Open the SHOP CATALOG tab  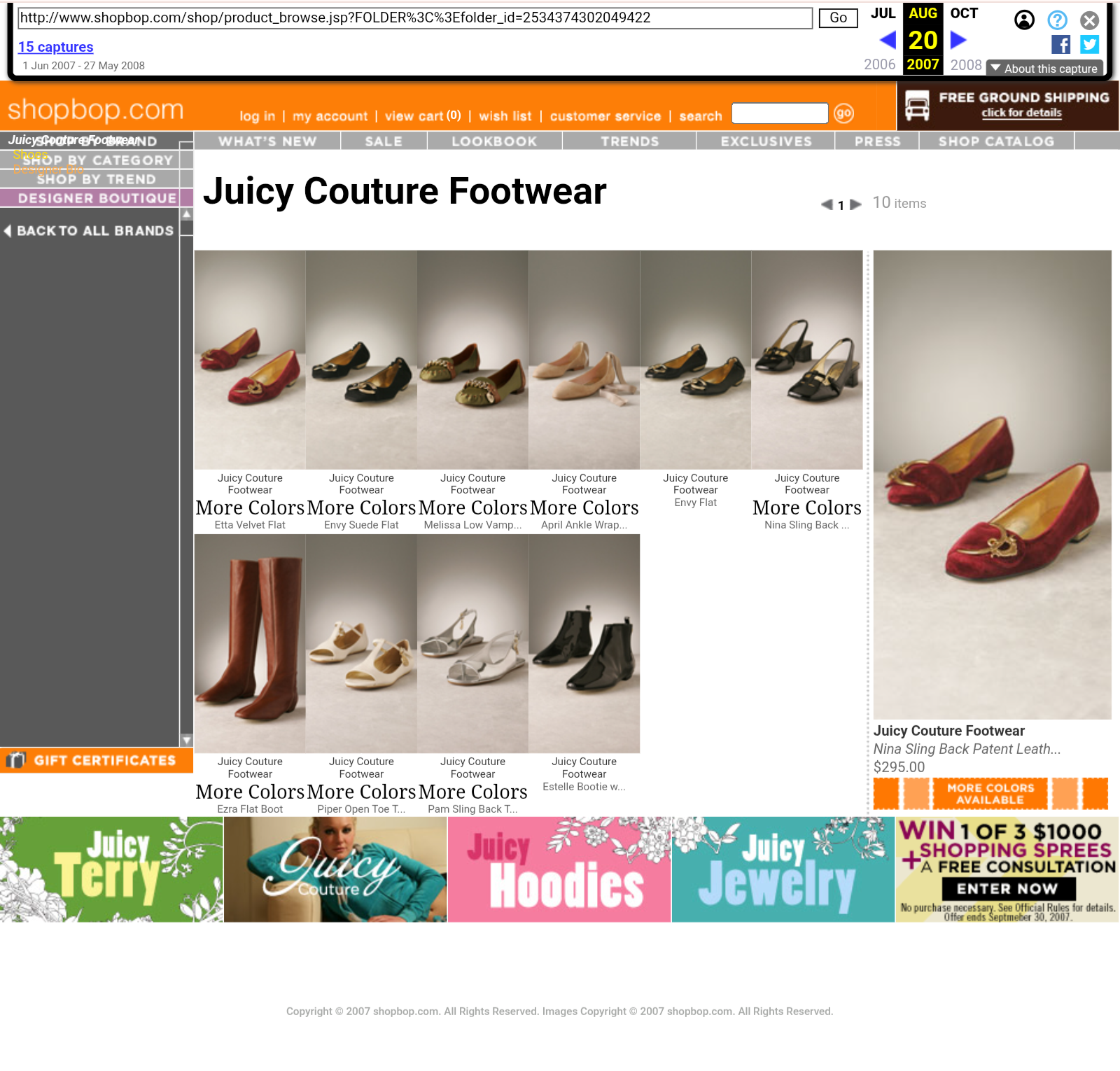996,141
